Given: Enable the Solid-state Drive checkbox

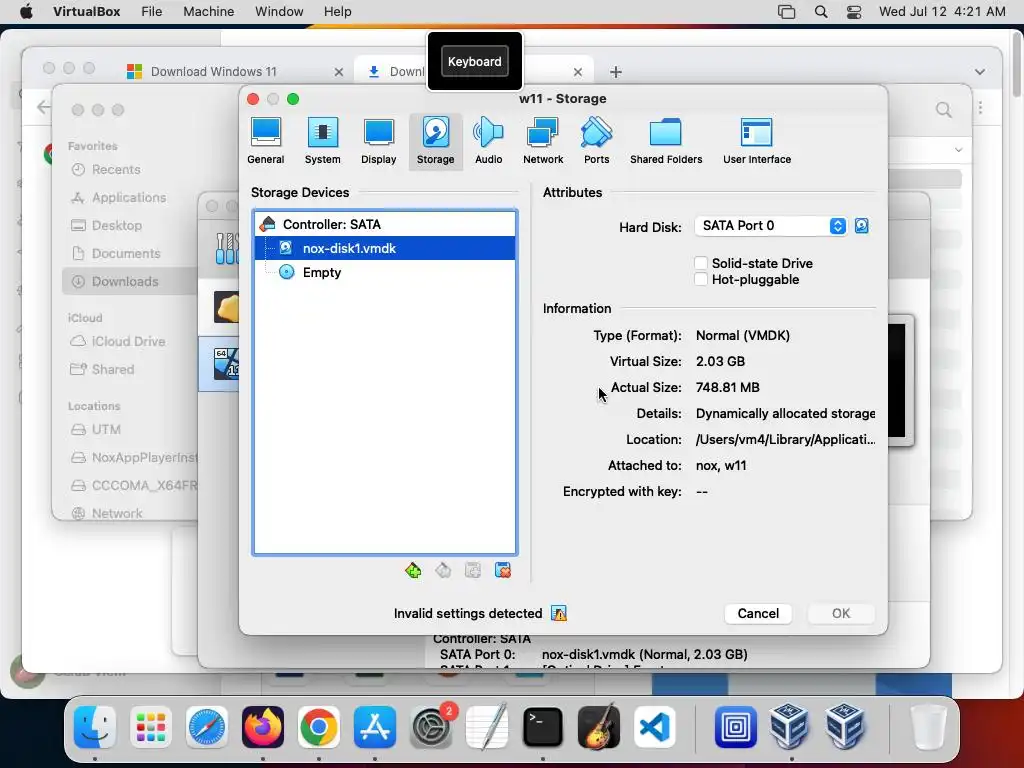Looking at the screenshot, I should pos(701,263).
